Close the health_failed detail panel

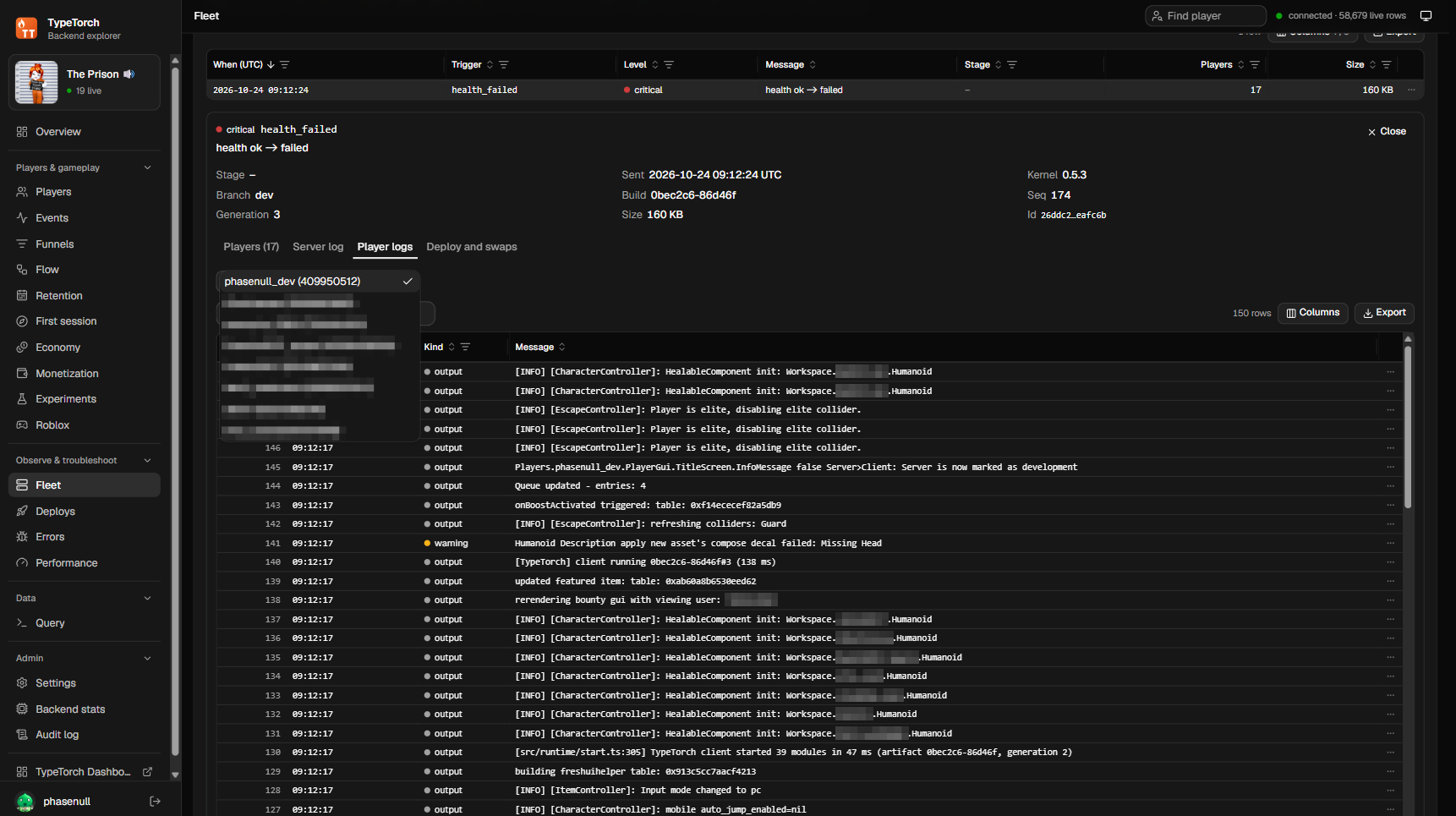(x=1387, y=132)
